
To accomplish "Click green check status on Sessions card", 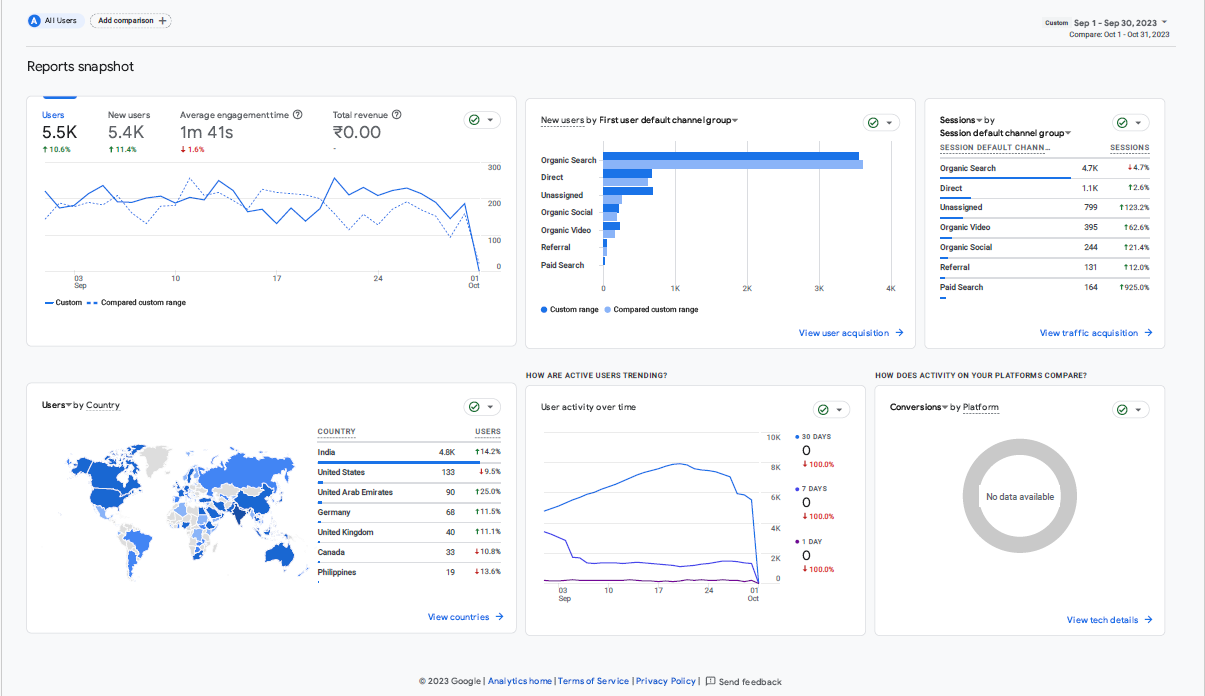I will tap(1122, 123).
